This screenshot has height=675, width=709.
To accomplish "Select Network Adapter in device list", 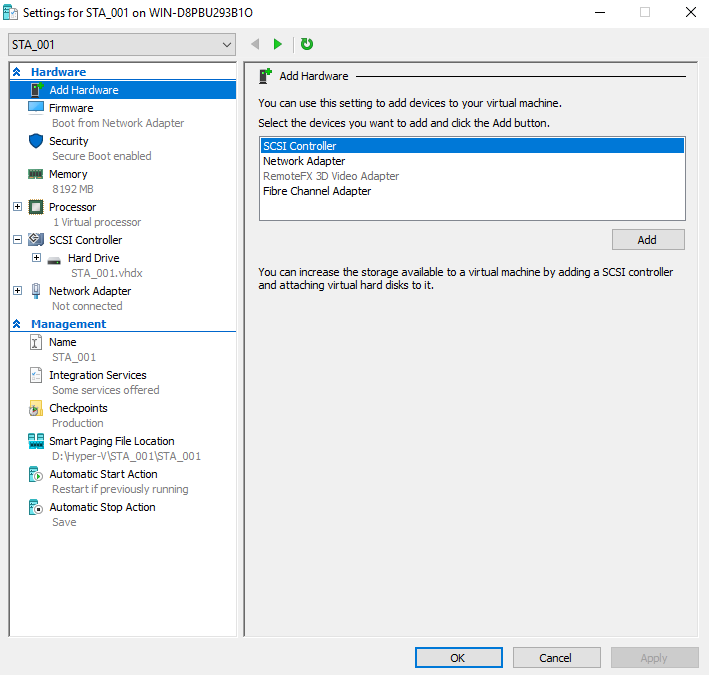I will (304, 161).
